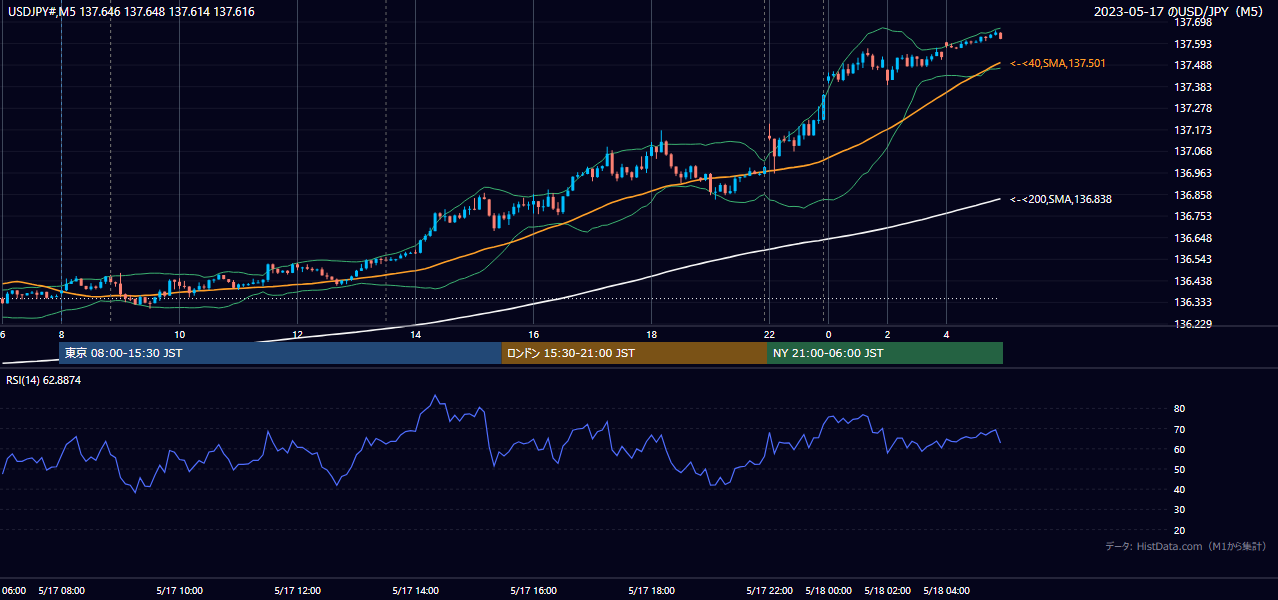The width and height of the screenshot is (1278, 600).
Task: Click price axis value 137.698
Action: click(1192, 22)
